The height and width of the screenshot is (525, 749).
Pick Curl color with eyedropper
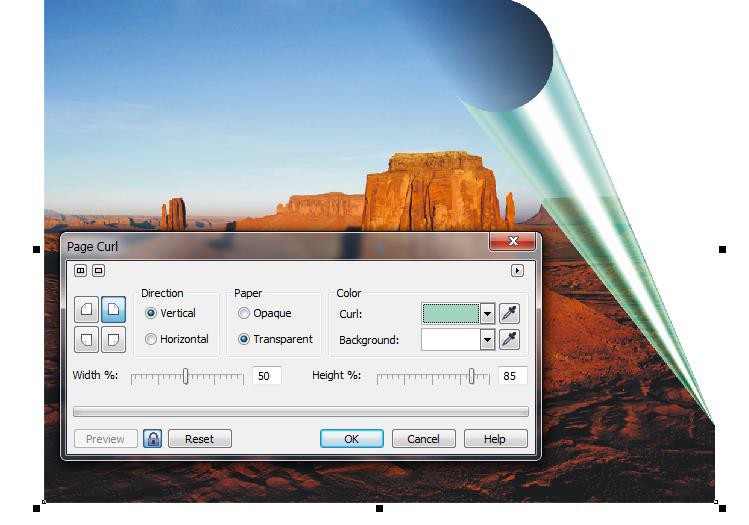[509, 313]
